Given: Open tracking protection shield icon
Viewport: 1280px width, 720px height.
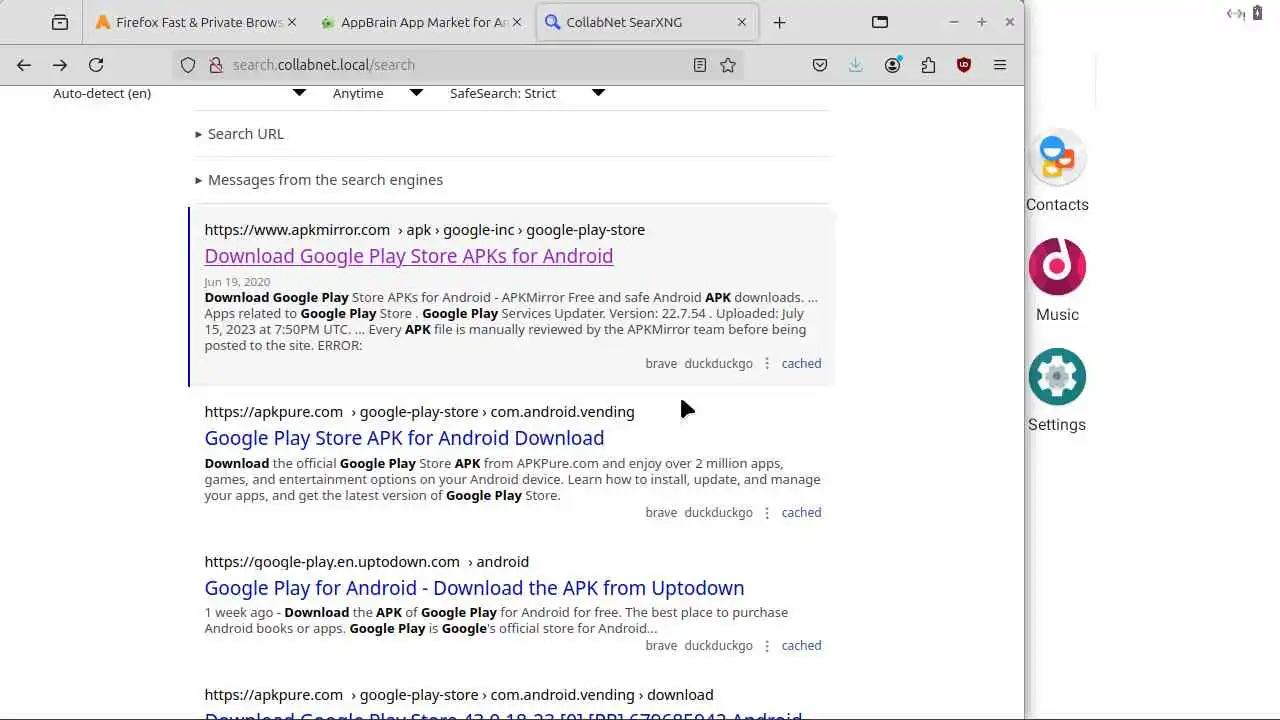Looking at the screenshot, I should [188, 65].
